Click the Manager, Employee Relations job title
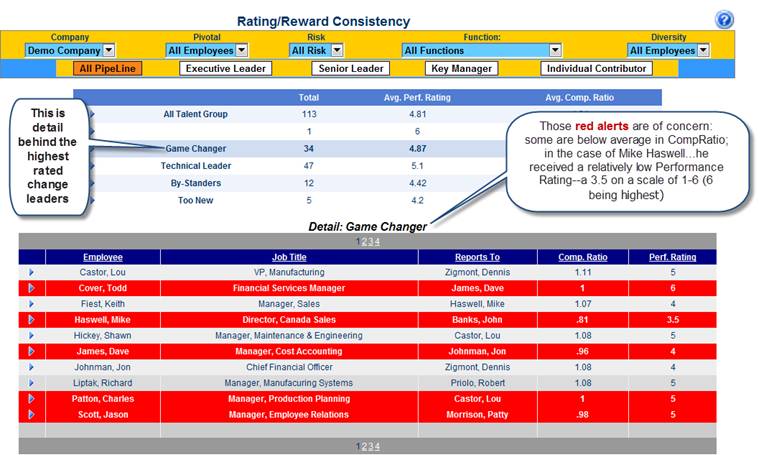 coord(289,415)
